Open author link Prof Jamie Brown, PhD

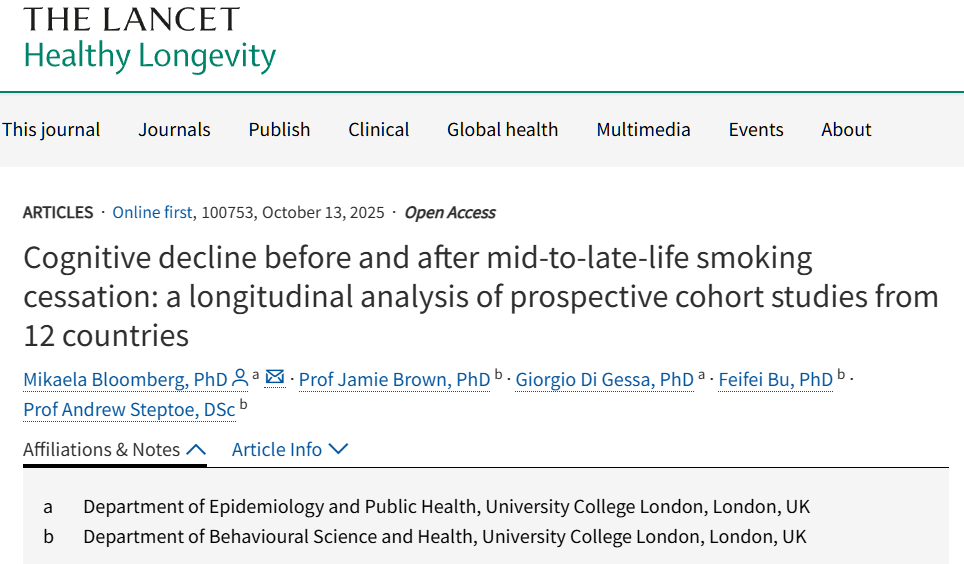pyautogui.click(x=394, y=379)
